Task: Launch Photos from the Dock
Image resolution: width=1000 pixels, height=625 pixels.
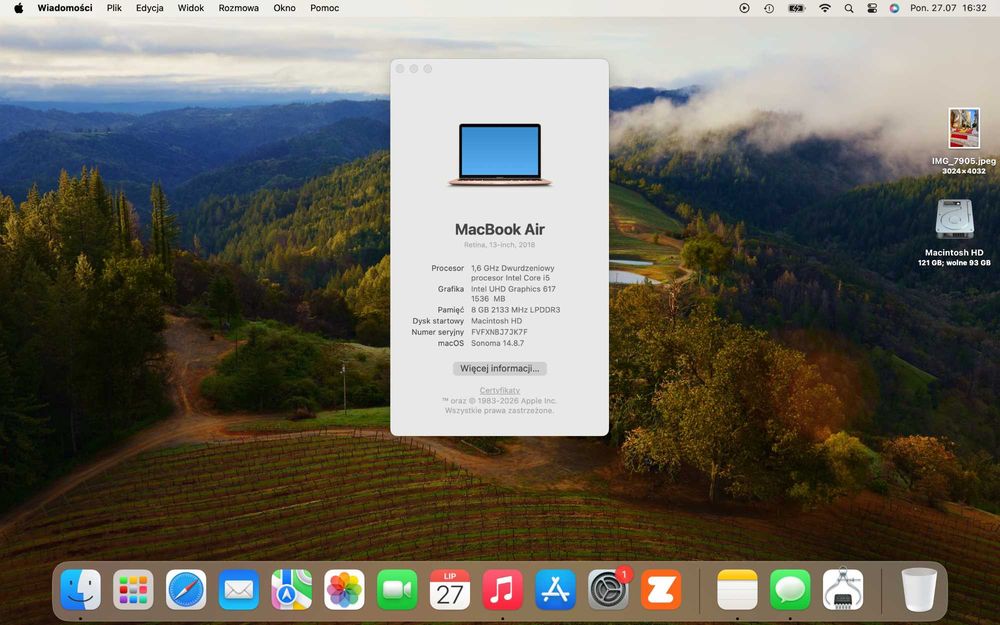Action: point(344,590)
